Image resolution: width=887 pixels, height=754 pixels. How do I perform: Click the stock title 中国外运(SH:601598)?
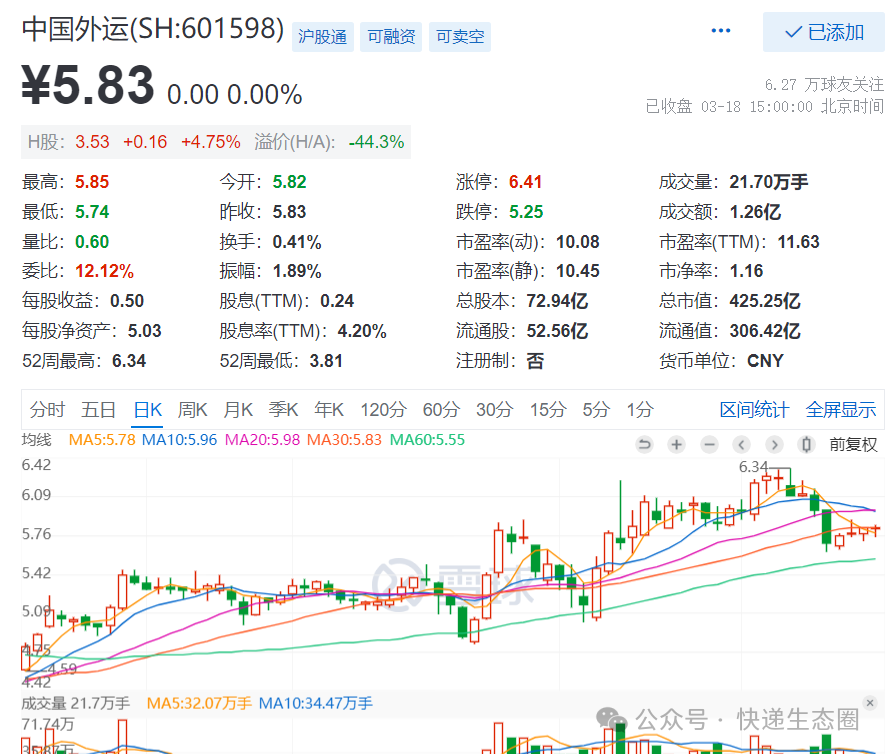(153, 29)
